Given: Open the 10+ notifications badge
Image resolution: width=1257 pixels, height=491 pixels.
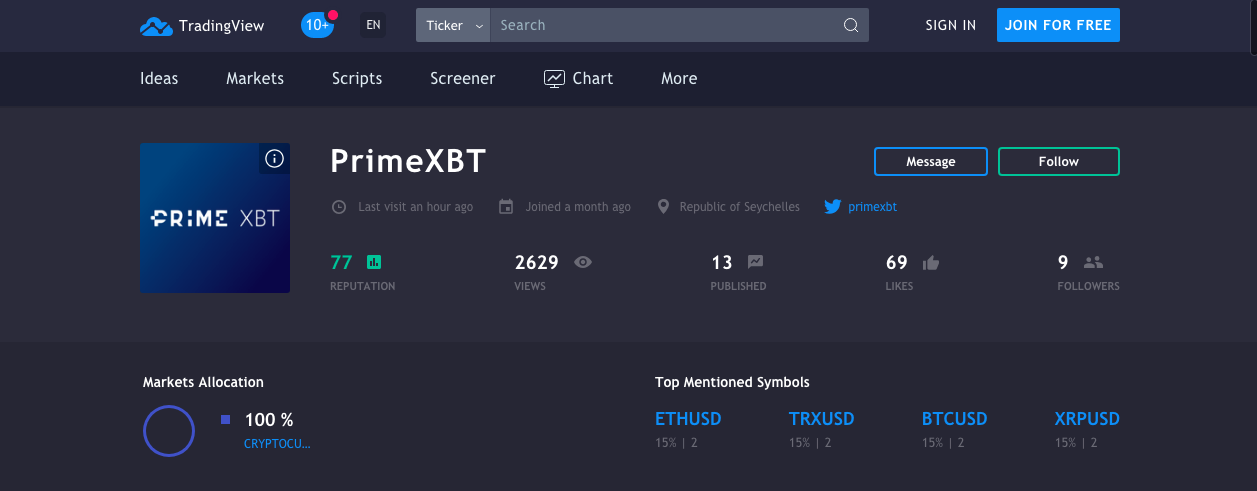Looking at the screenshot, I should [x=318, y=25].
